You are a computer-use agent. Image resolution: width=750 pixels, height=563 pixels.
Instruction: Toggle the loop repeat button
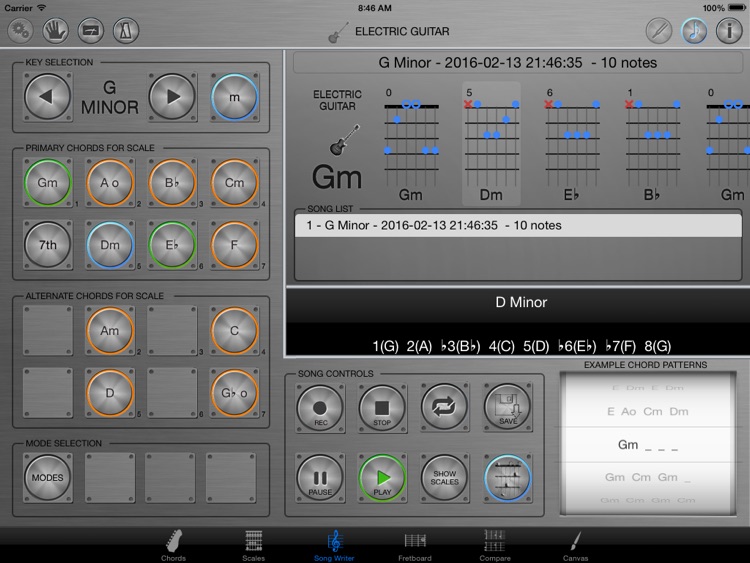pyautogui.click(x=444, y=408)
